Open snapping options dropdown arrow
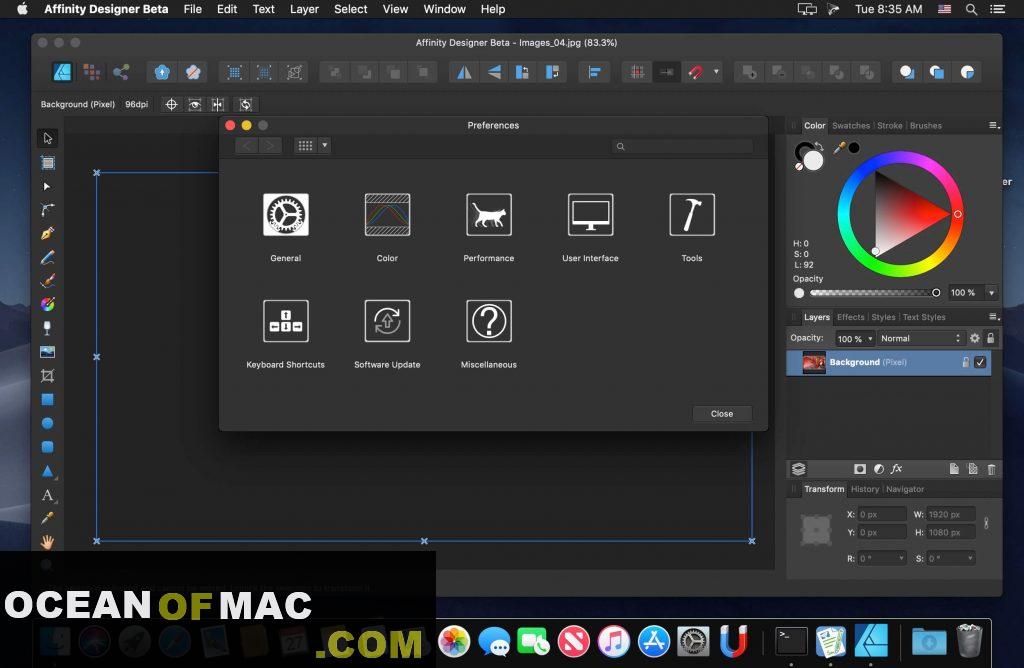This screenshot has height=668, width=1024. (716, 72)
